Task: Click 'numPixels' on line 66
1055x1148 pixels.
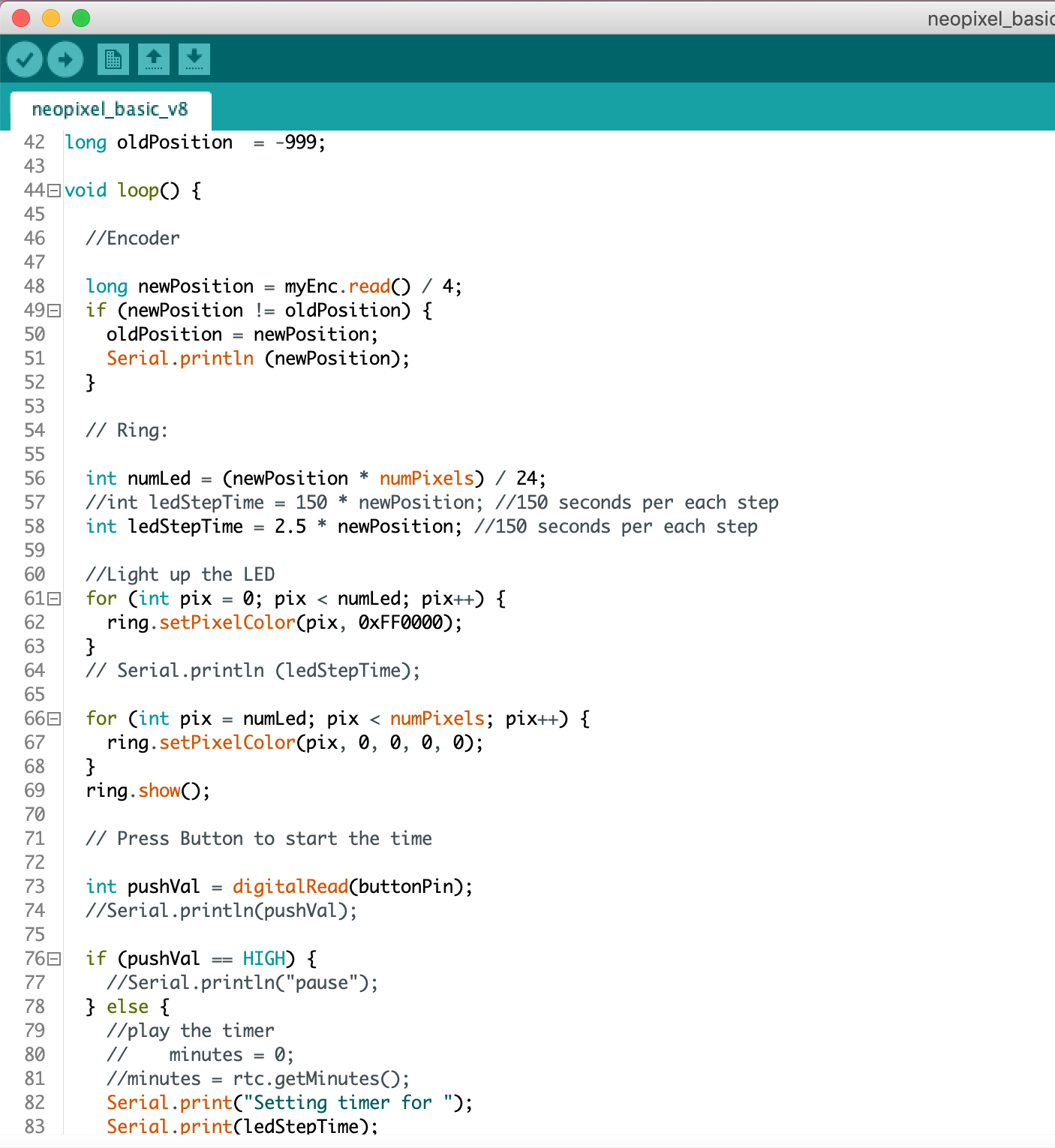Action: [x=437, y=719]
